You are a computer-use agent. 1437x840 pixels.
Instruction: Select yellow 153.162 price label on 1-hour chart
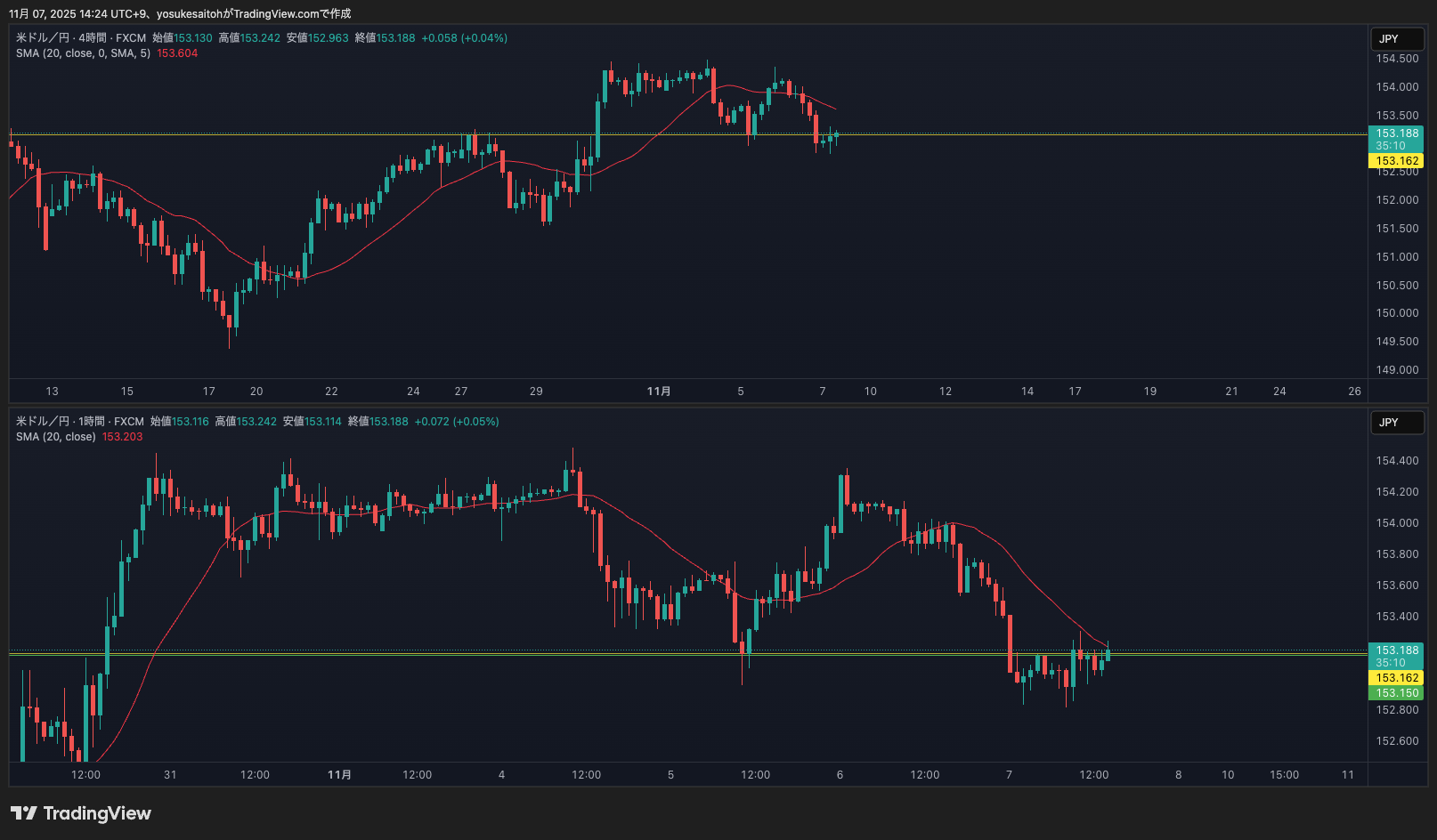click(x=1396, y=678)
